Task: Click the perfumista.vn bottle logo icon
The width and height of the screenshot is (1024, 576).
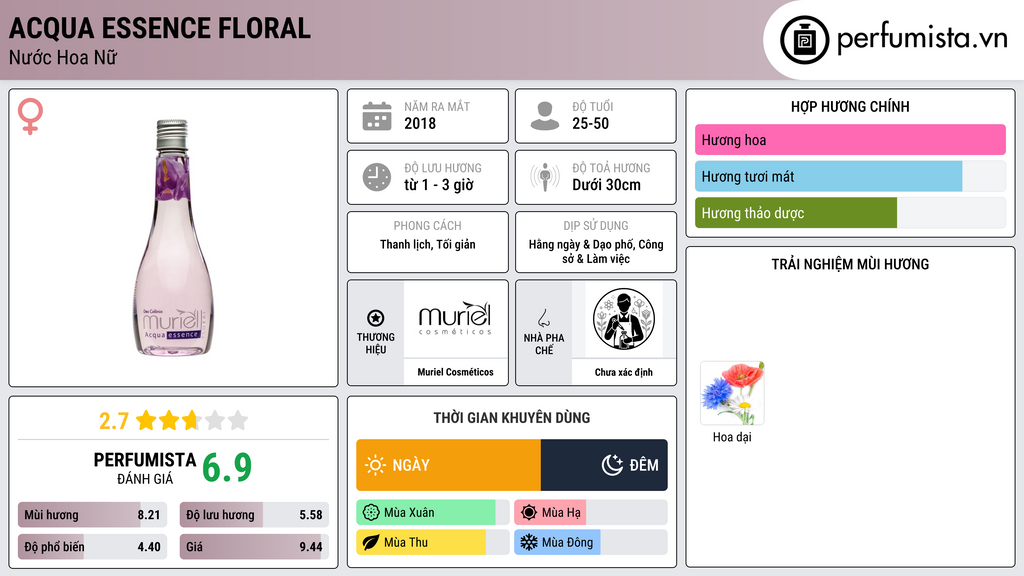Action: click(x=804, y=40)
